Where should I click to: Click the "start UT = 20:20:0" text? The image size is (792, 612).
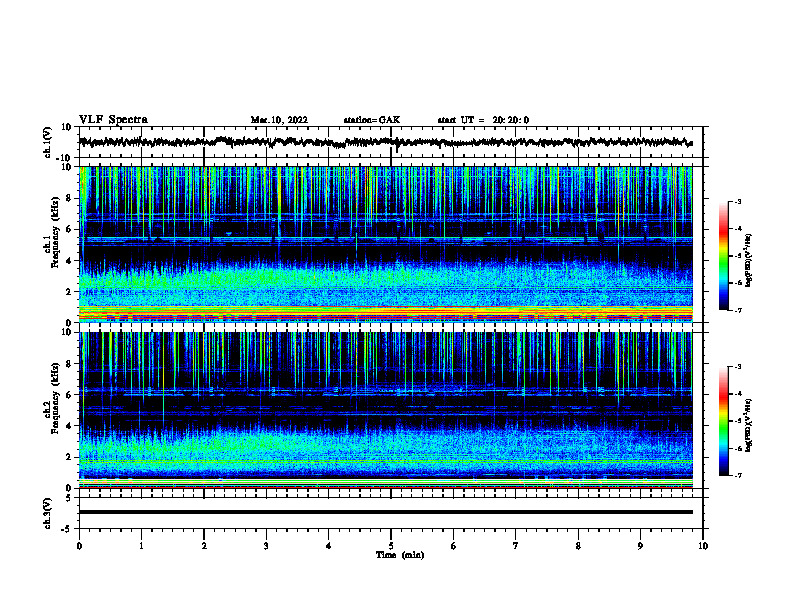483,120
